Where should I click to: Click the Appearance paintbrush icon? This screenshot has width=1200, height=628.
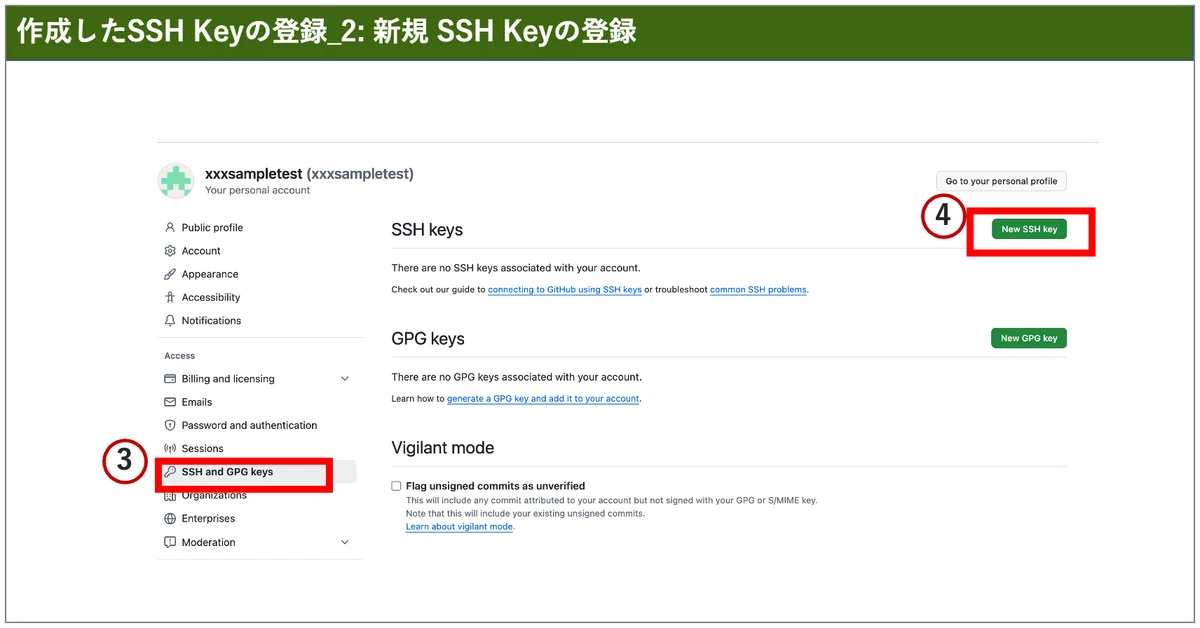(170, 274)
